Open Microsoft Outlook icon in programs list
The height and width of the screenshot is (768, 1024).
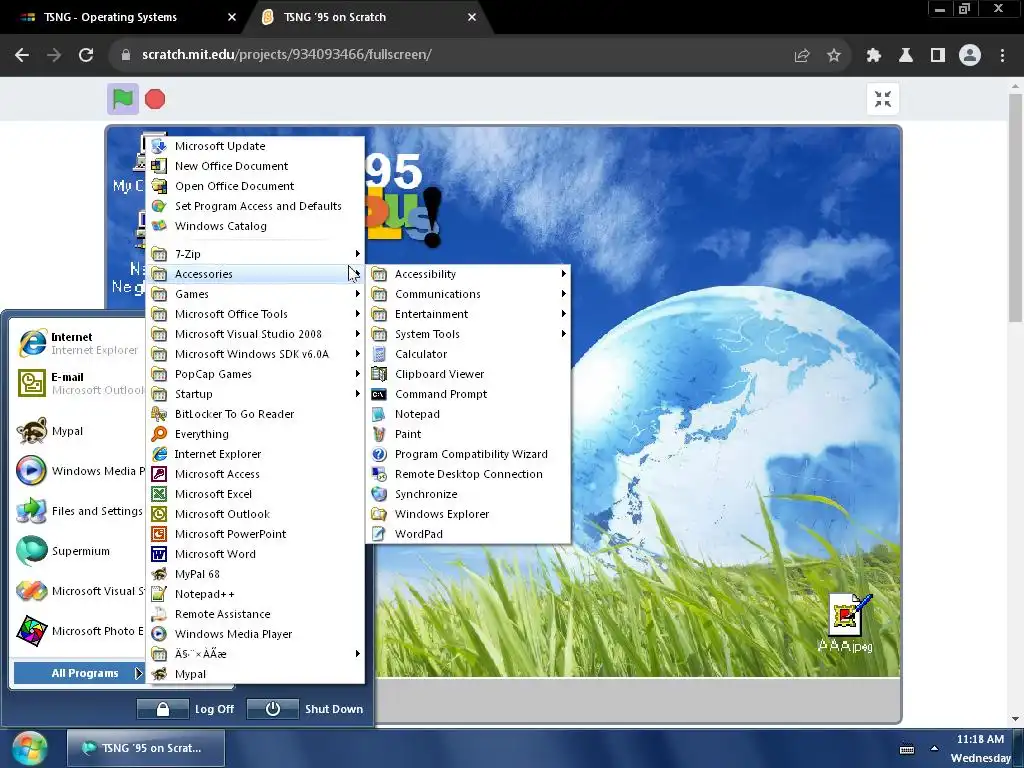point(159,514)
